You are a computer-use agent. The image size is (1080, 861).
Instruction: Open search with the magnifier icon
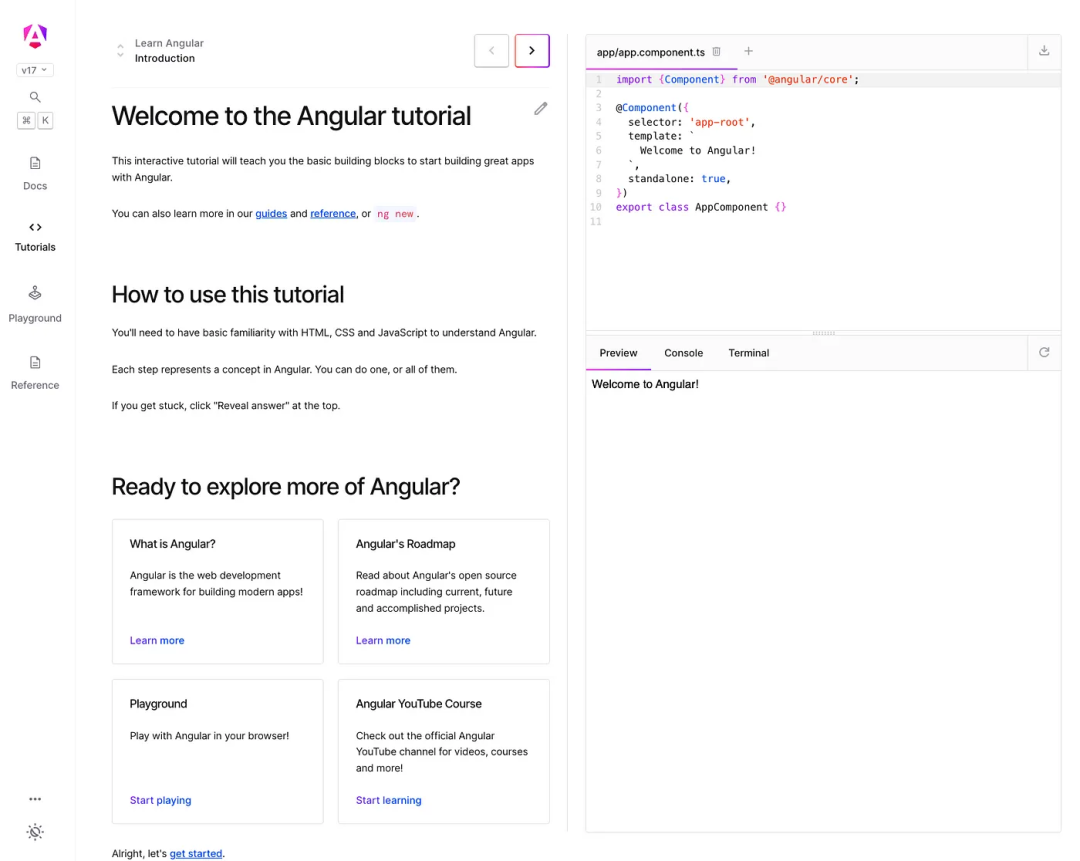(x=35, y=97)
